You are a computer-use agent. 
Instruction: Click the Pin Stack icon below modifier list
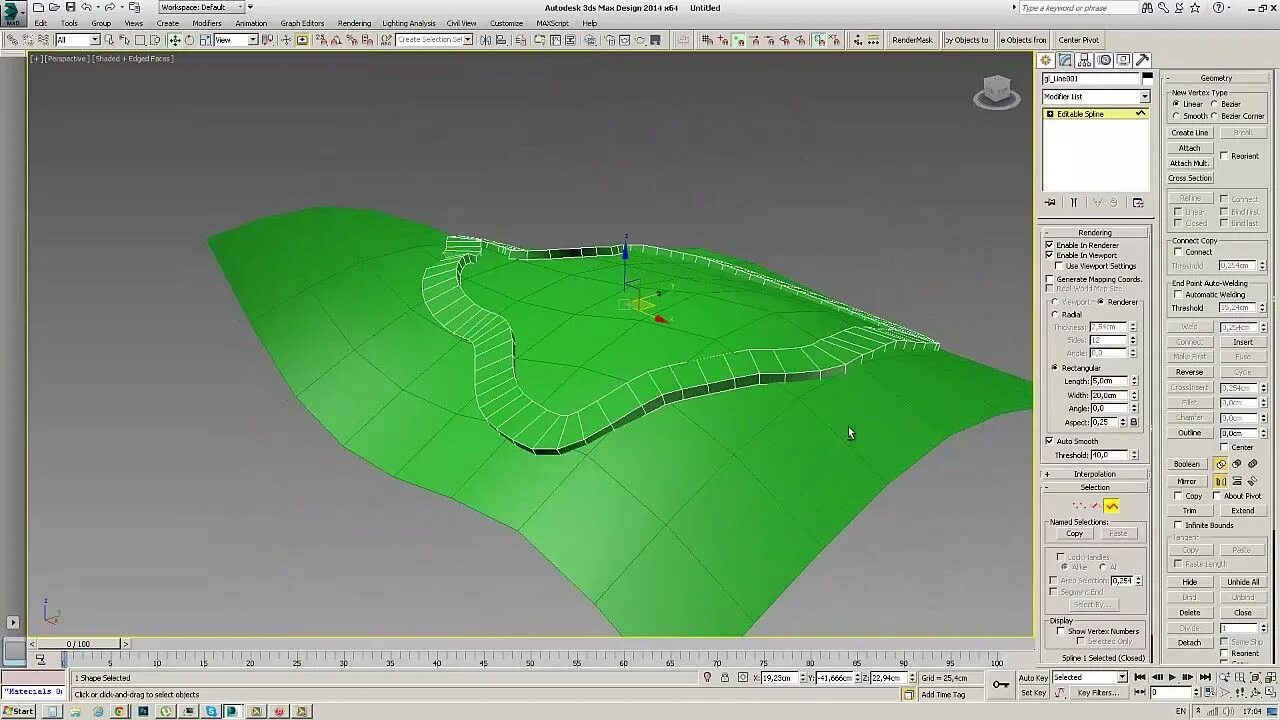pyautogui.click(x=1051, y=202)
